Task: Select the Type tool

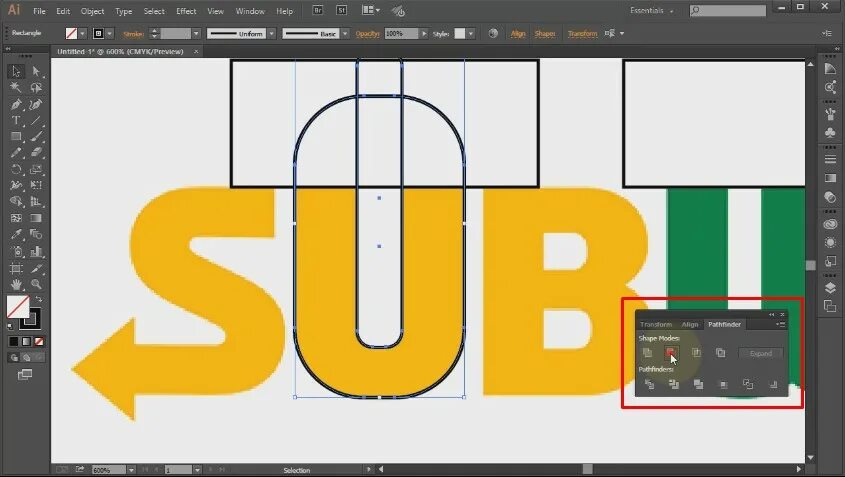Action: [16, 120]
